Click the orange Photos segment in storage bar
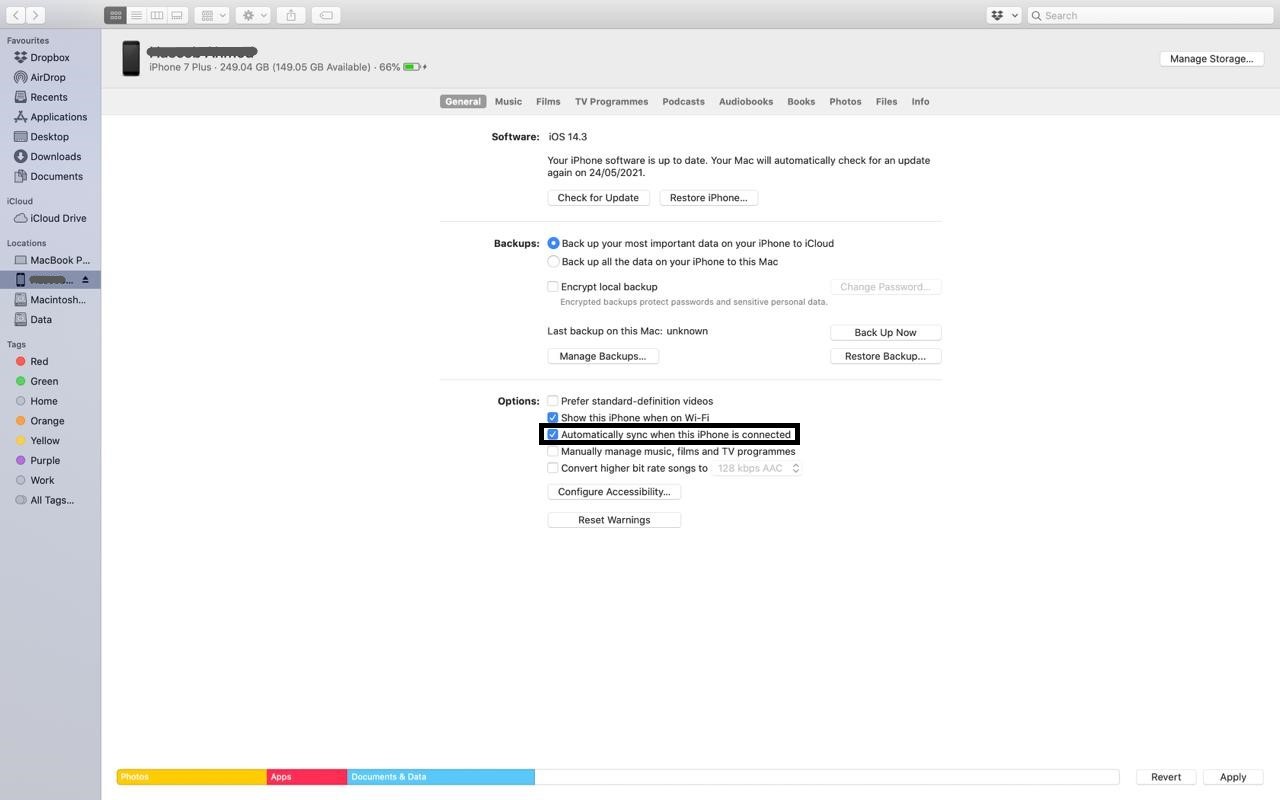This screenshot has width=1280, height=800. click(x=190, y=776)
